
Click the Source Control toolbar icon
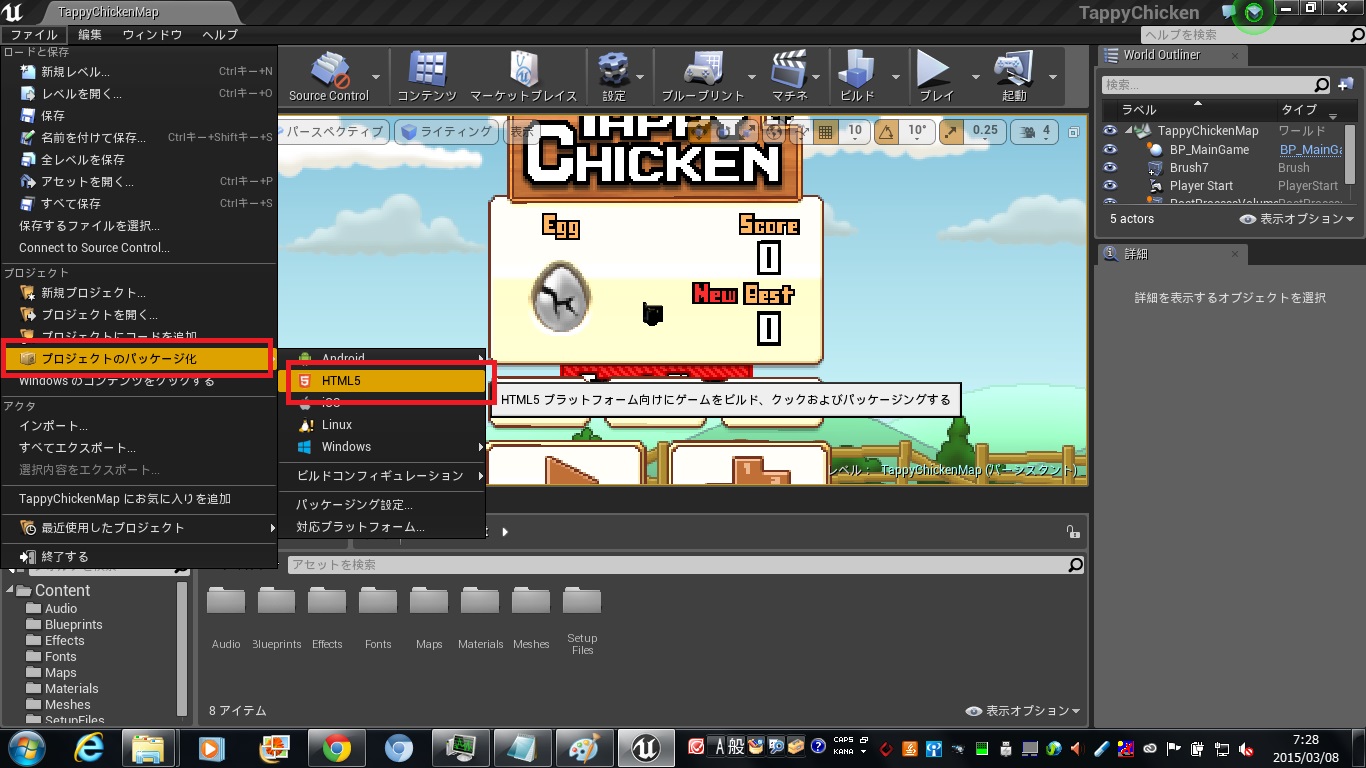pos(330,70)
